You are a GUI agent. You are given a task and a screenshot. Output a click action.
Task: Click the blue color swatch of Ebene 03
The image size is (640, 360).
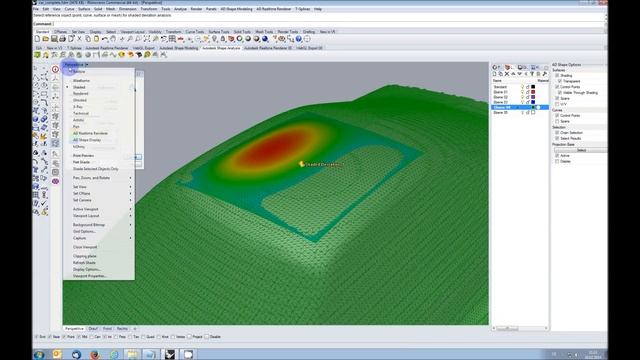click(533, 102)
